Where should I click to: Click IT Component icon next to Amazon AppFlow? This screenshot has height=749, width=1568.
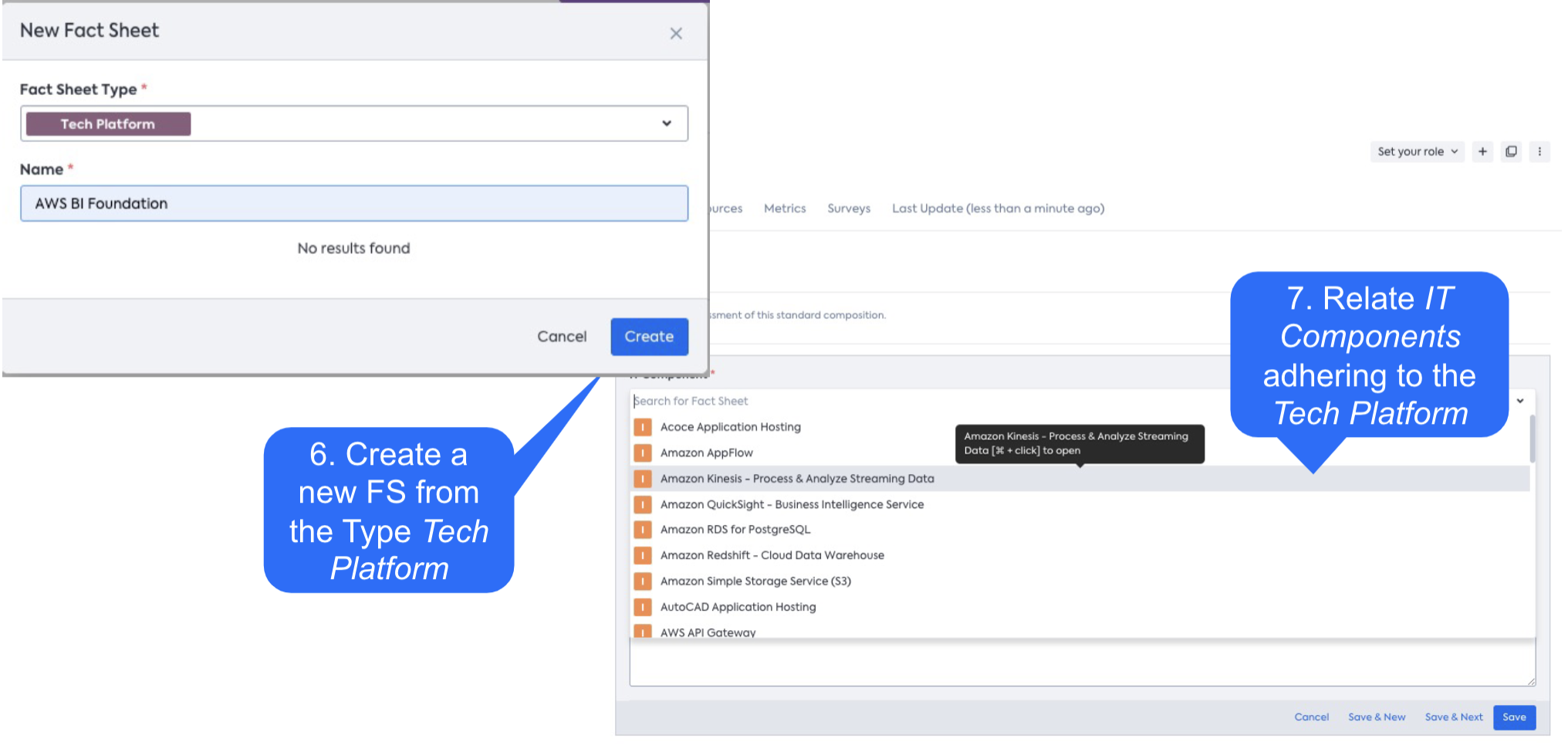pos(642,452)
